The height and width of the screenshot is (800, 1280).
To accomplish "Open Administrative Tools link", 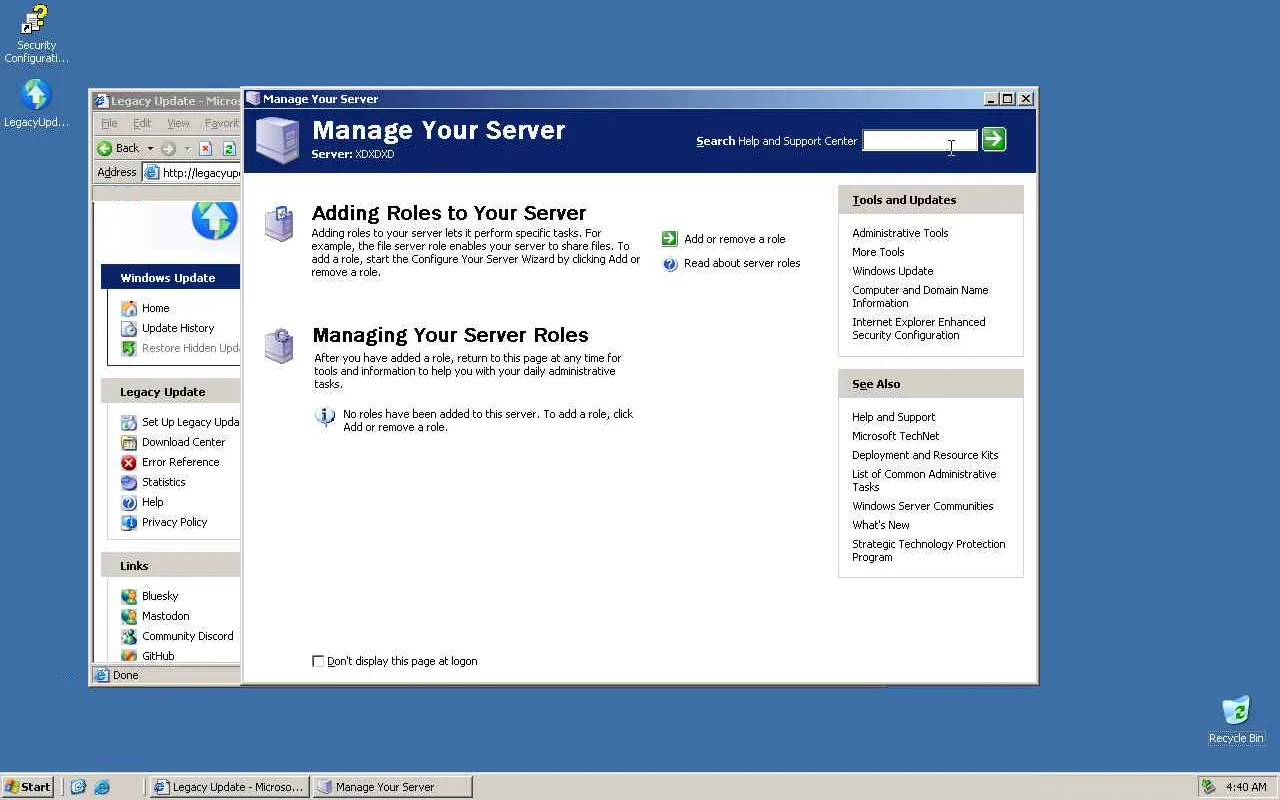I will (900, 233).
